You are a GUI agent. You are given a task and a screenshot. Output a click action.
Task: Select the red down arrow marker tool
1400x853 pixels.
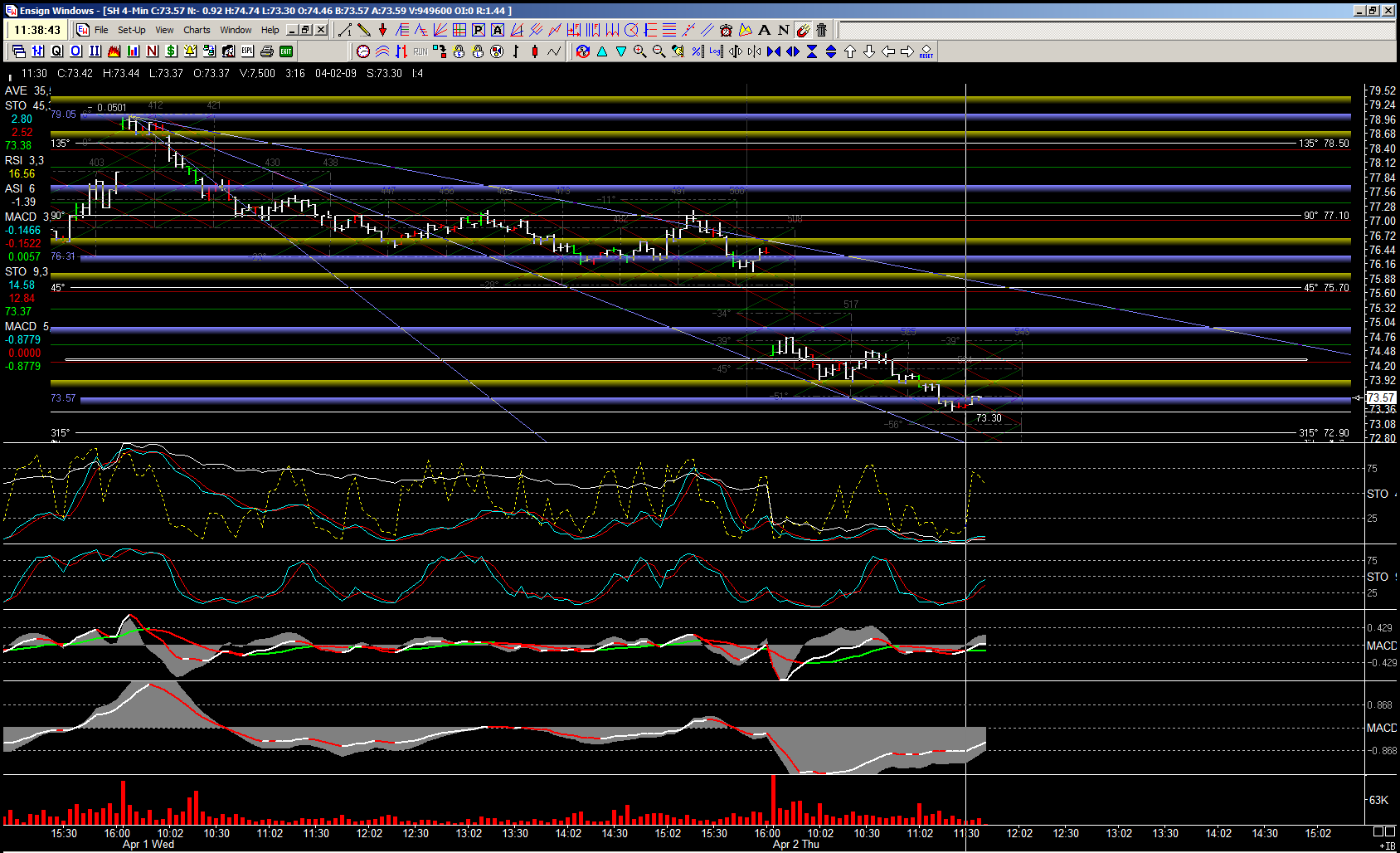[382, 30]
